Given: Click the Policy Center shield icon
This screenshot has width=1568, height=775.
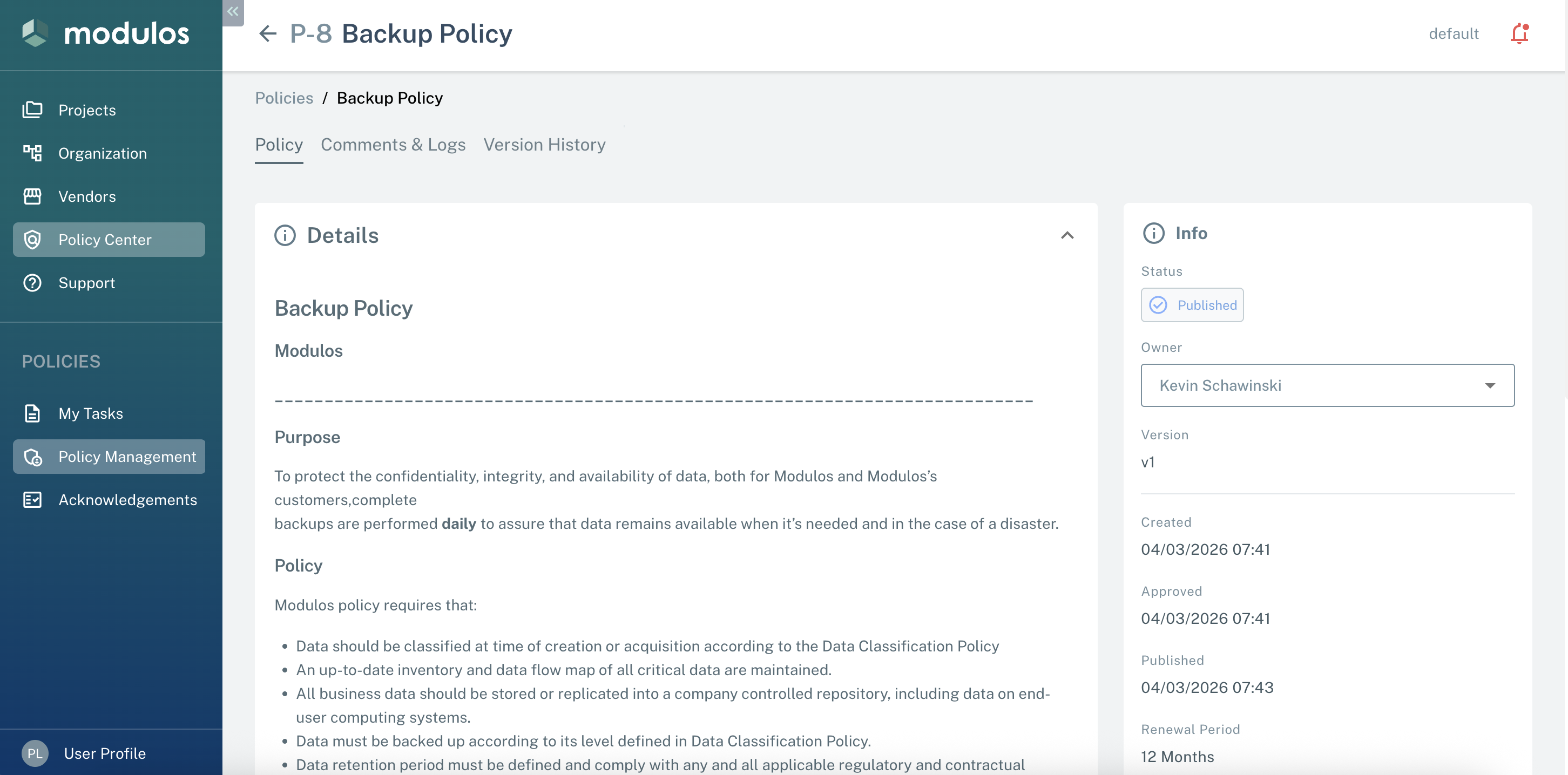Looking at the screenshot, I should tap(33, 239).
